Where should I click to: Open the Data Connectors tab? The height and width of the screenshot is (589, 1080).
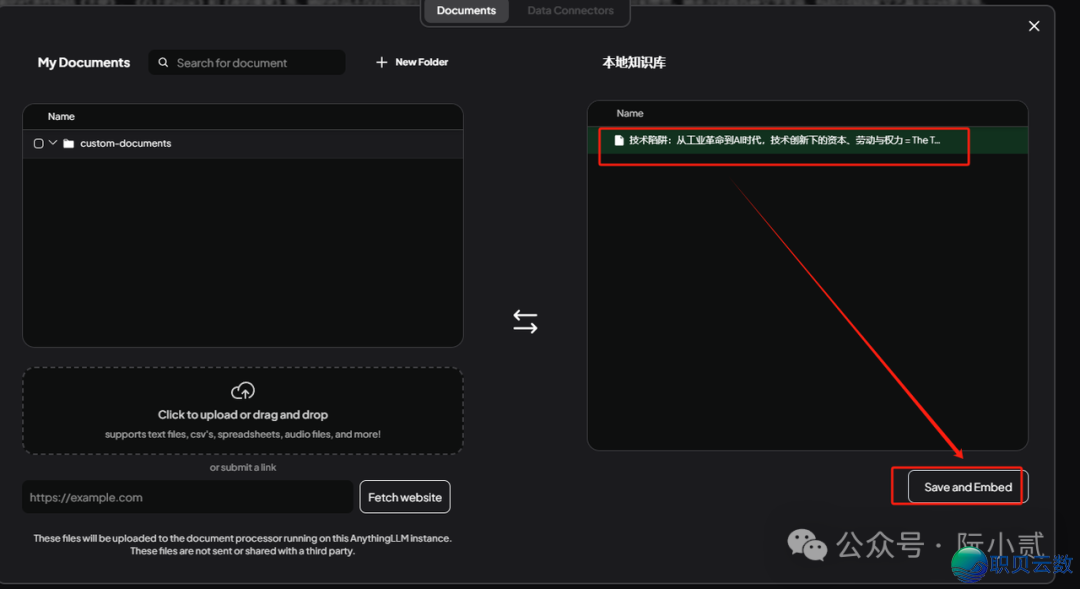click(x=570, y=11)
